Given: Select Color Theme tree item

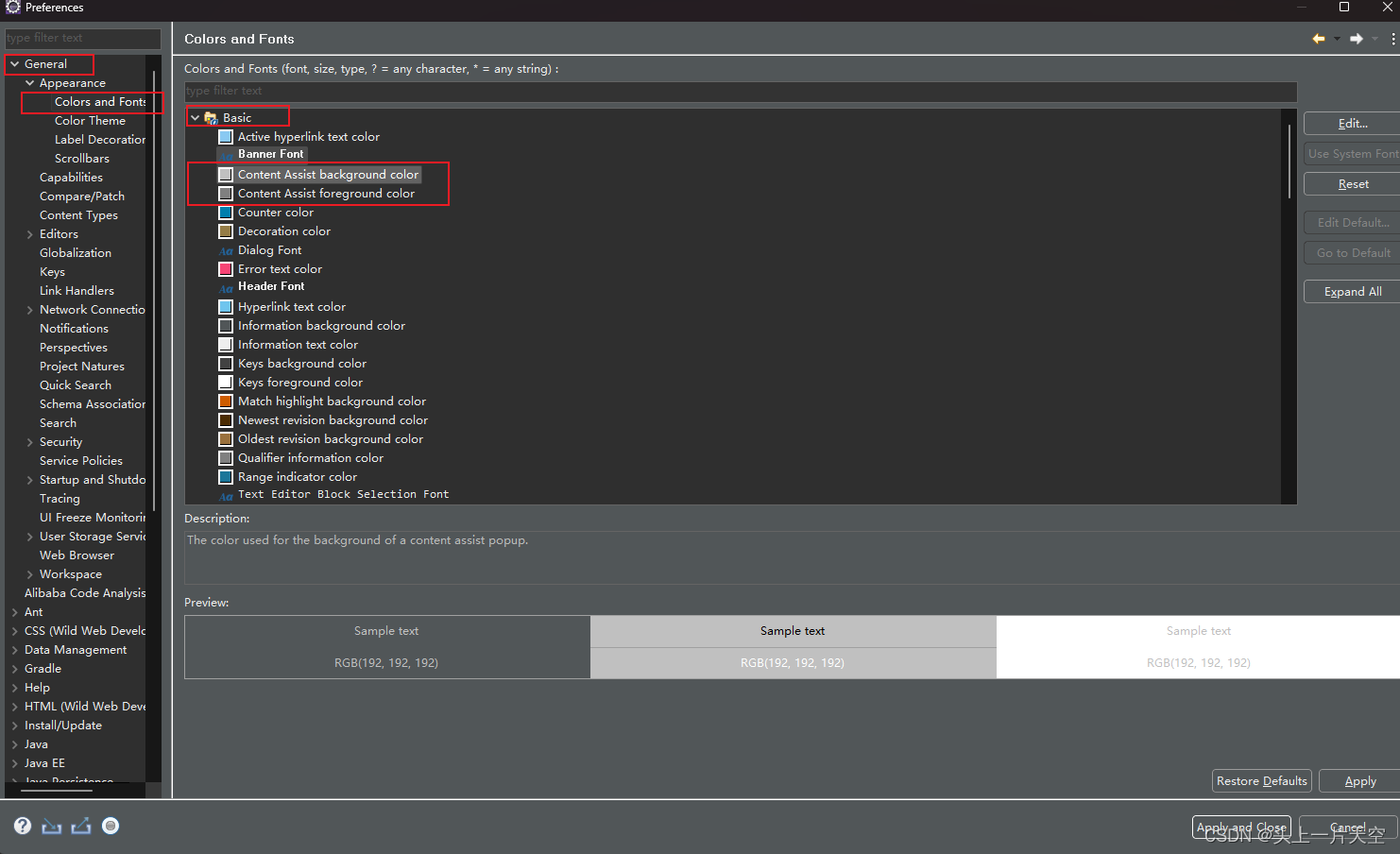Looking at the screenshot, I should (x=90, y=121).
